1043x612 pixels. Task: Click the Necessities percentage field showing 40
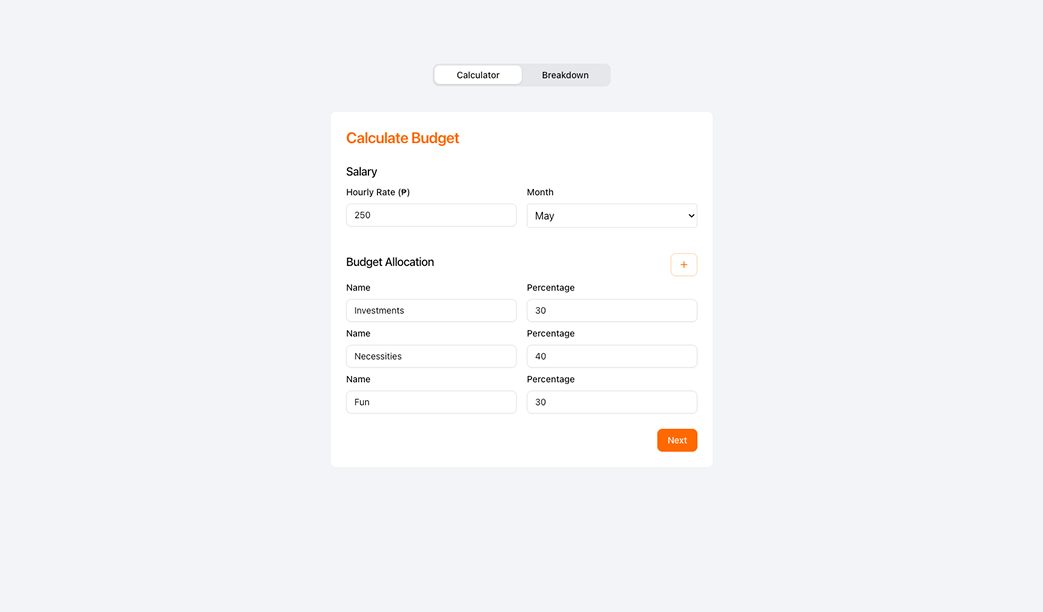(x=611, y=356)
